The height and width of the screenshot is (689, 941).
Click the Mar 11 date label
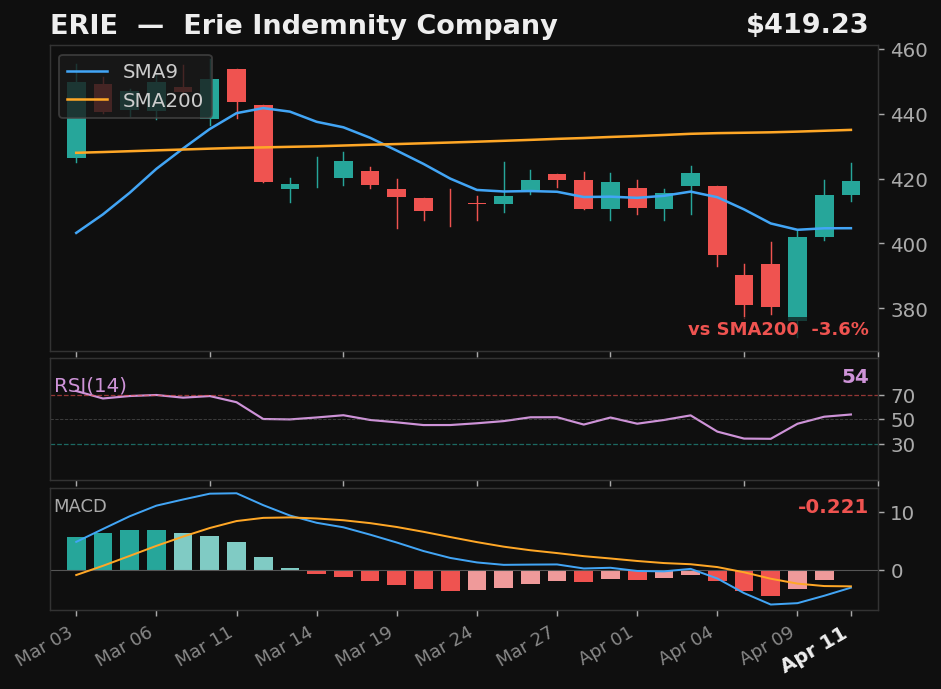(x=205, y=645)
